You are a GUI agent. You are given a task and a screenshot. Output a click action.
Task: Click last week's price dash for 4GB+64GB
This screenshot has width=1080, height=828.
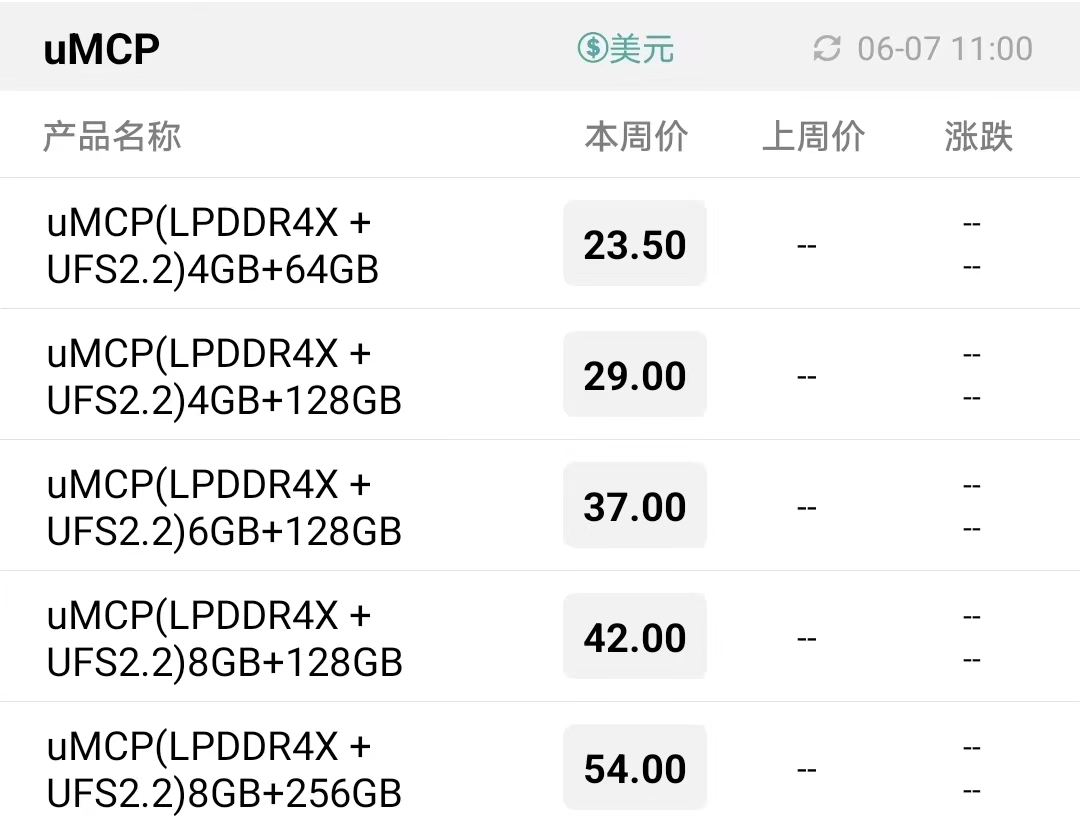point(807,245)
